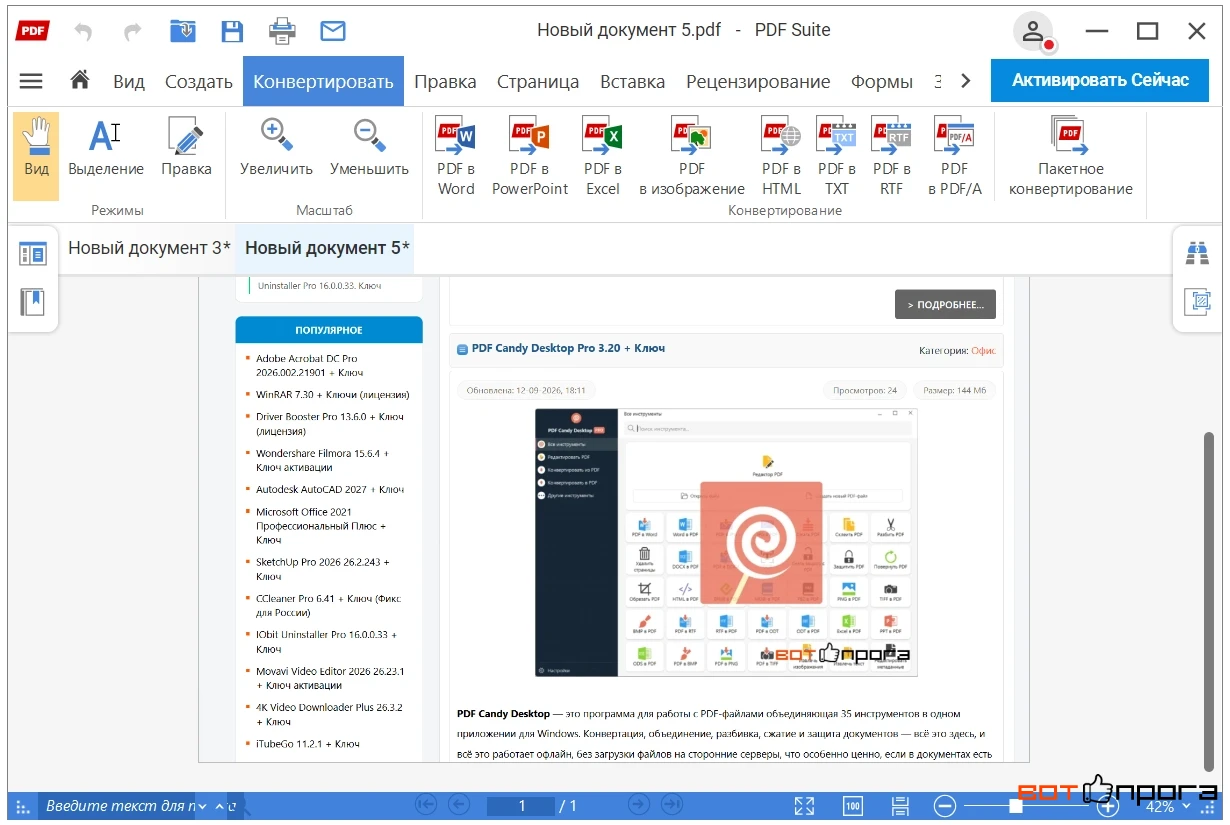
Task: Click the Активировать Сейчас button
Action: (x=1100, y=80)
